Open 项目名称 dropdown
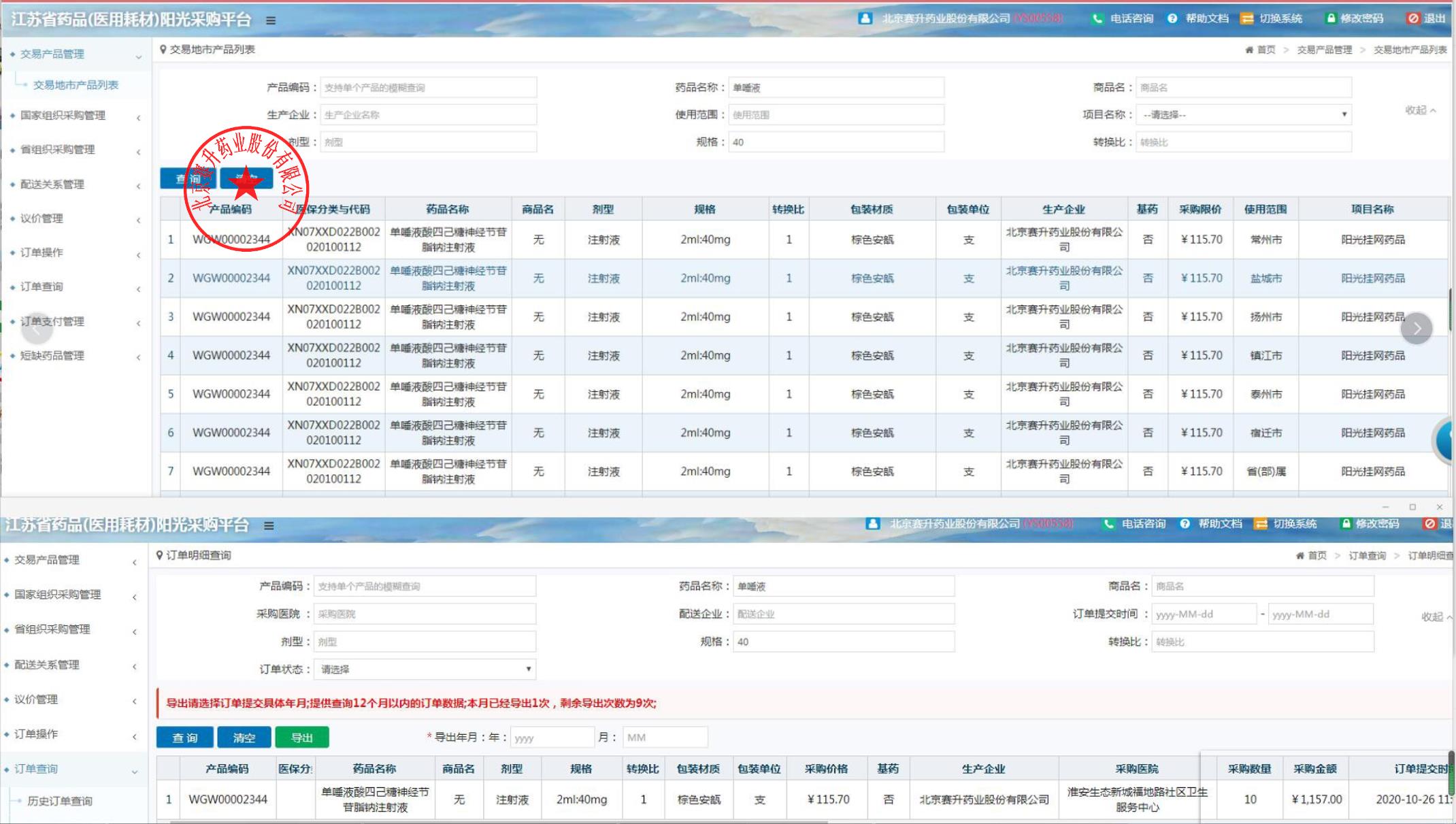1456x824 pixels. tap(1244, 115)
